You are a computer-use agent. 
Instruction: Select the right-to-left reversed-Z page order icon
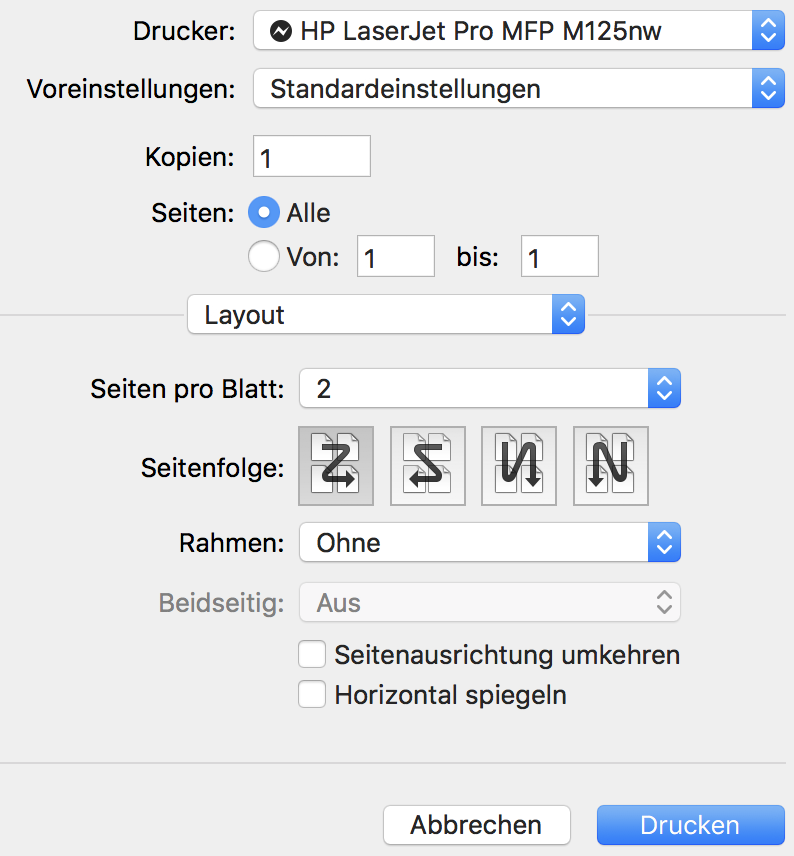click(427, 466)
